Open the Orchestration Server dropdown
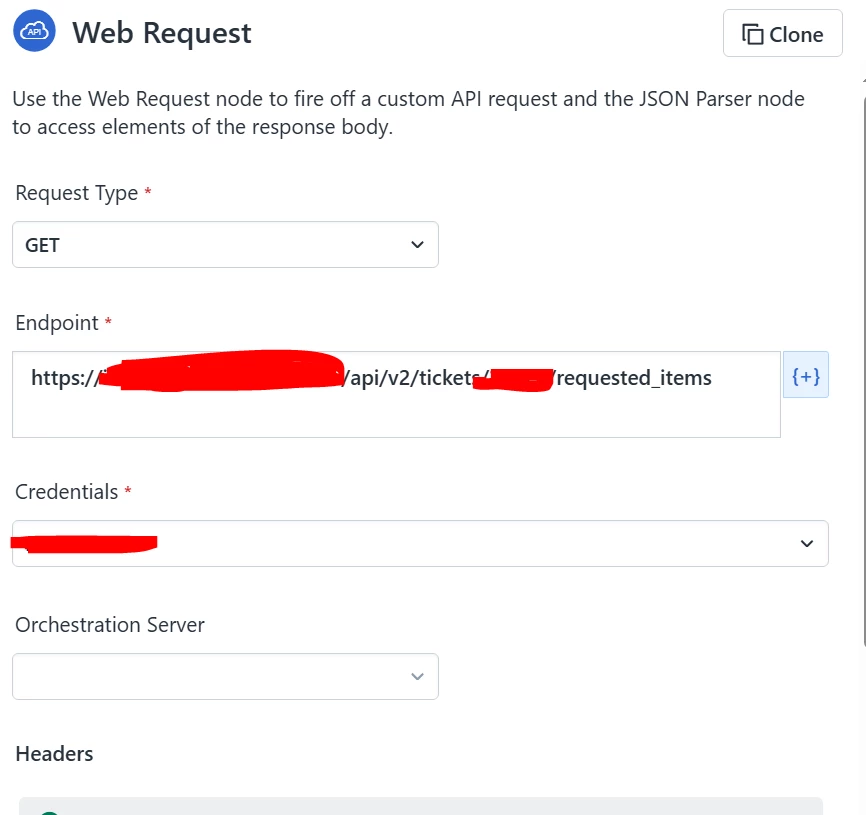The height and width of the screenshot is (815, 866). [225, 676]
